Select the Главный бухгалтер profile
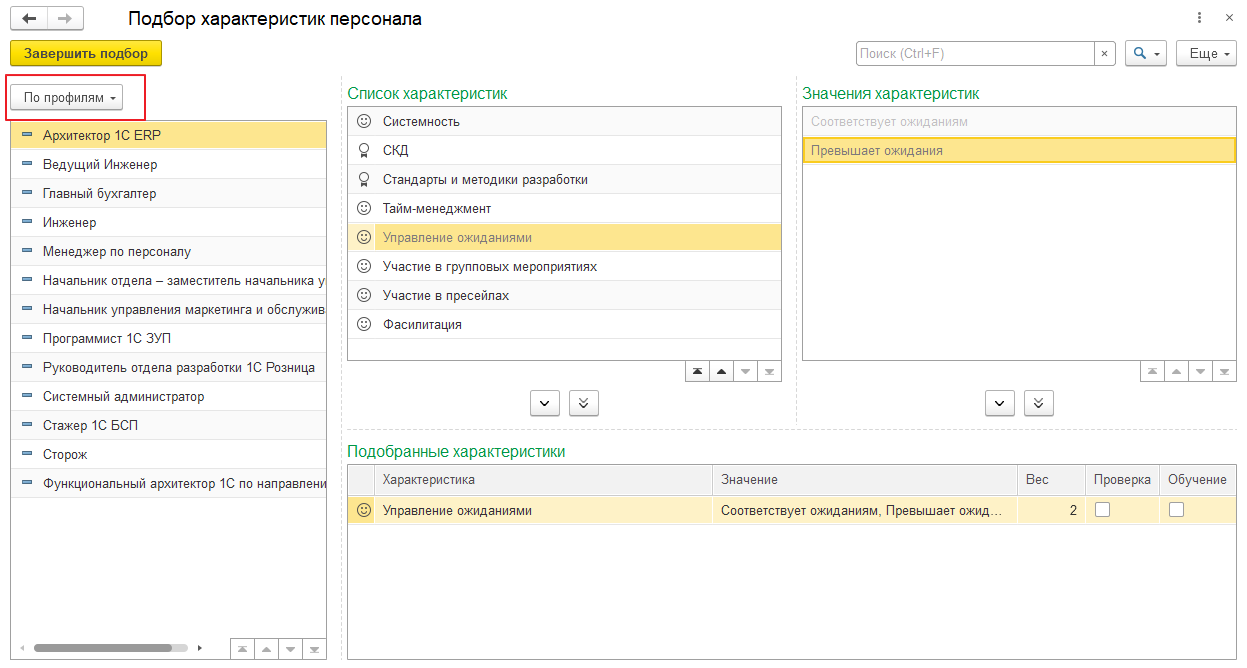The height and width of the screenshot is (668, 1247). [99, 193]
